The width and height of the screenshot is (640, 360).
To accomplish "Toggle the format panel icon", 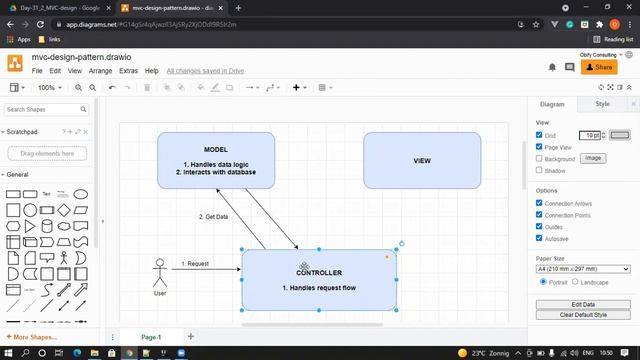I will pos(620,87).
